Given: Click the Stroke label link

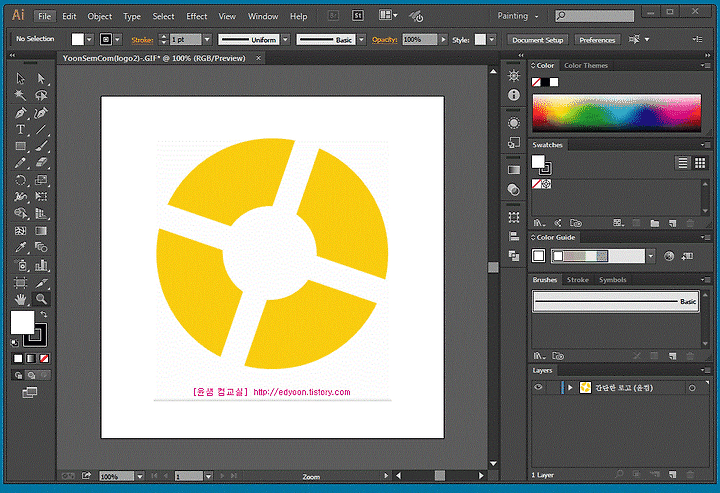Looking at the screenshot, I should [x=142, y=40].
